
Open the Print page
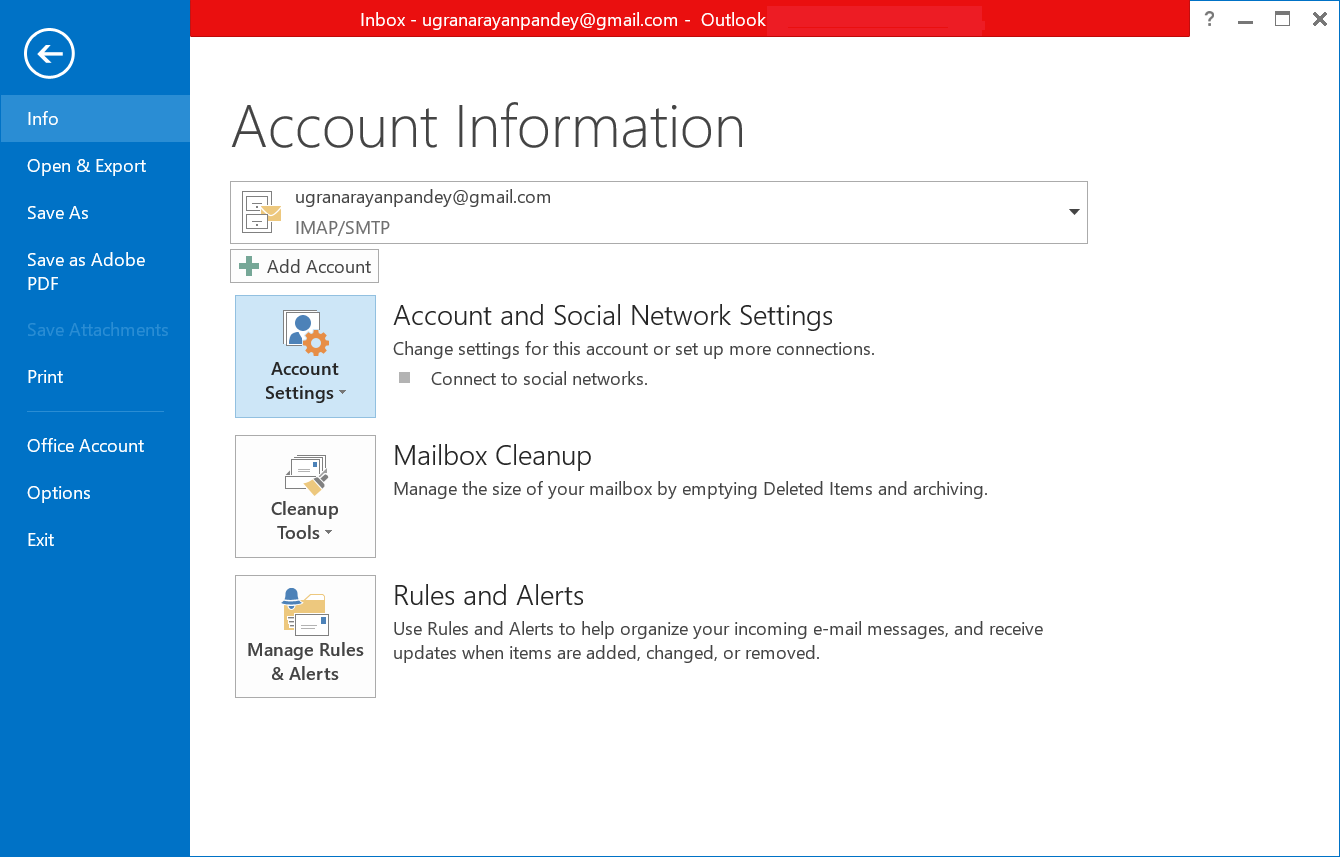95,377
